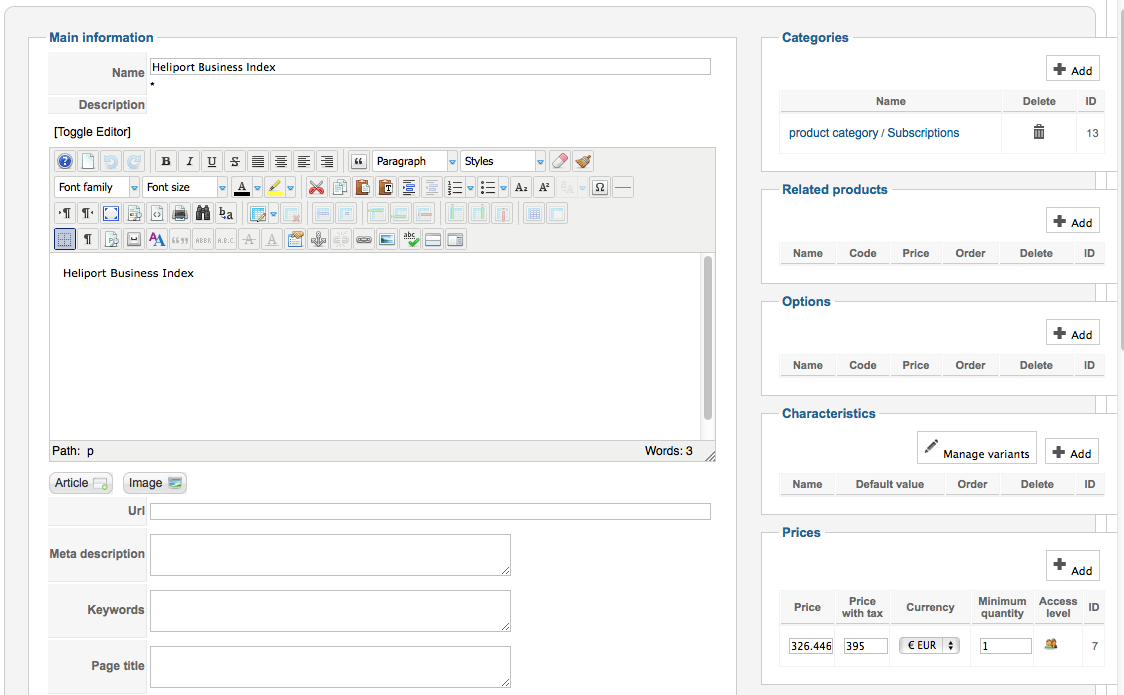This screenshot has height=695, width=1124.
Task: Click the print icon in the editor
Action: [x=180, y=213]
